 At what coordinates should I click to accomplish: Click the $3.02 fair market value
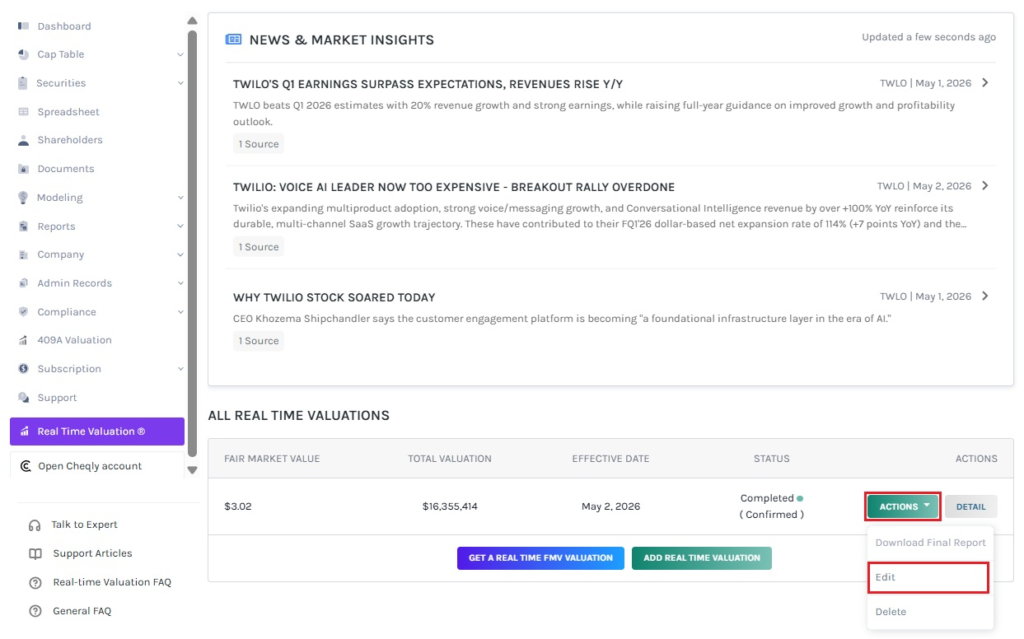(238, 506)
